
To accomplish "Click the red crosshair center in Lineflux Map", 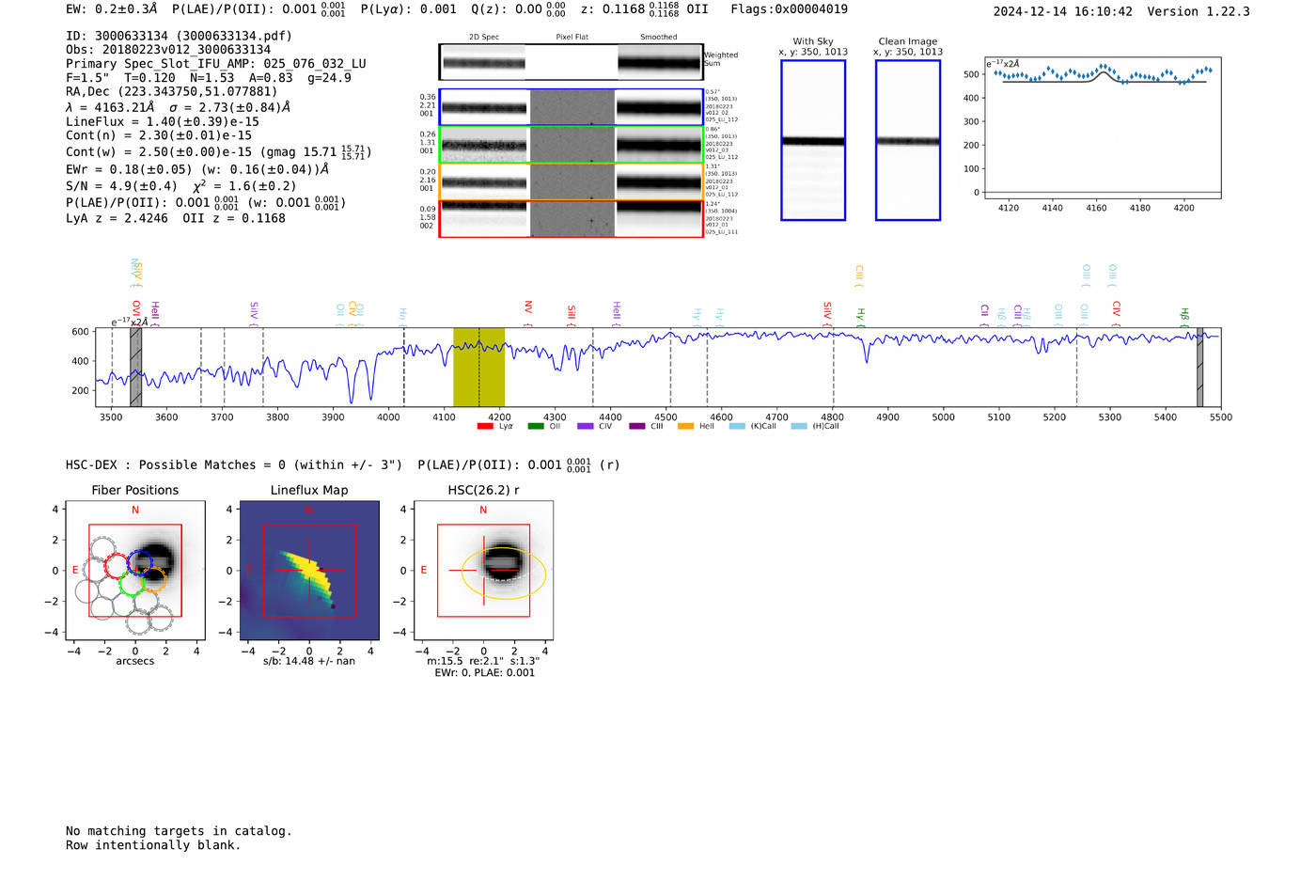I will pyautogui.click(x=309, y=570).
